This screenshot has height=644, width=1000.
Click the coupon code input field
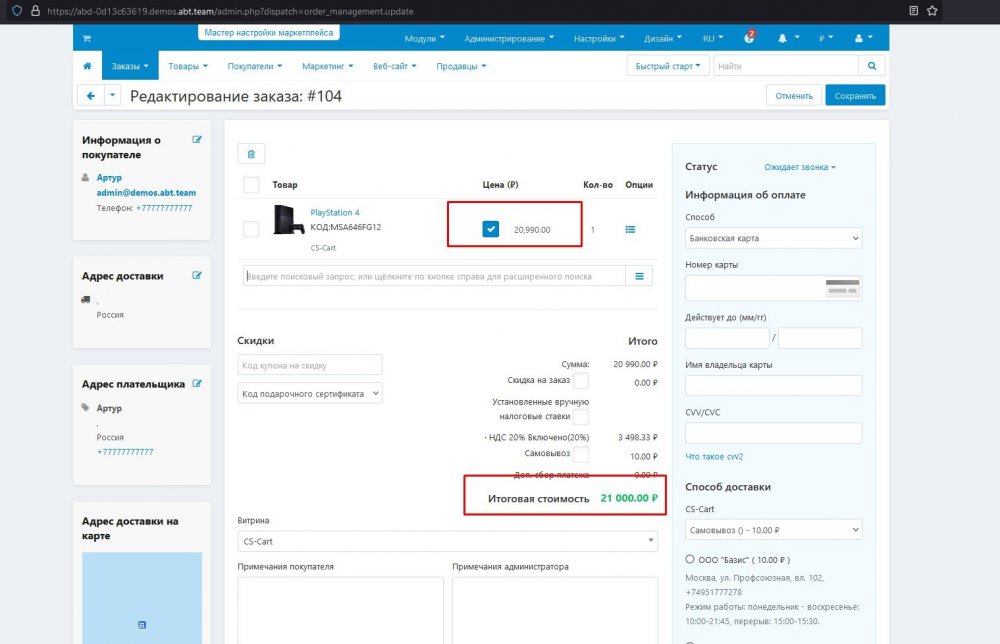click(x=310, y=365)
